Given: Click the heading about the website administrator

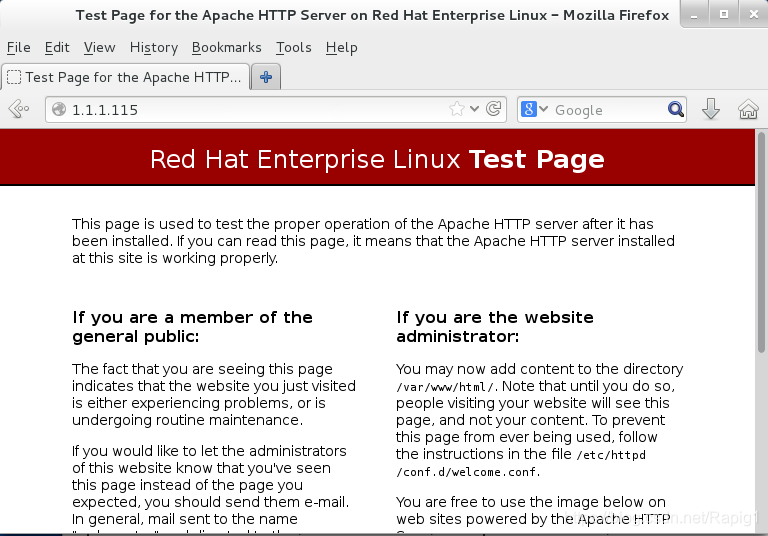Looking at the screenshot, I should pos(495,327).
